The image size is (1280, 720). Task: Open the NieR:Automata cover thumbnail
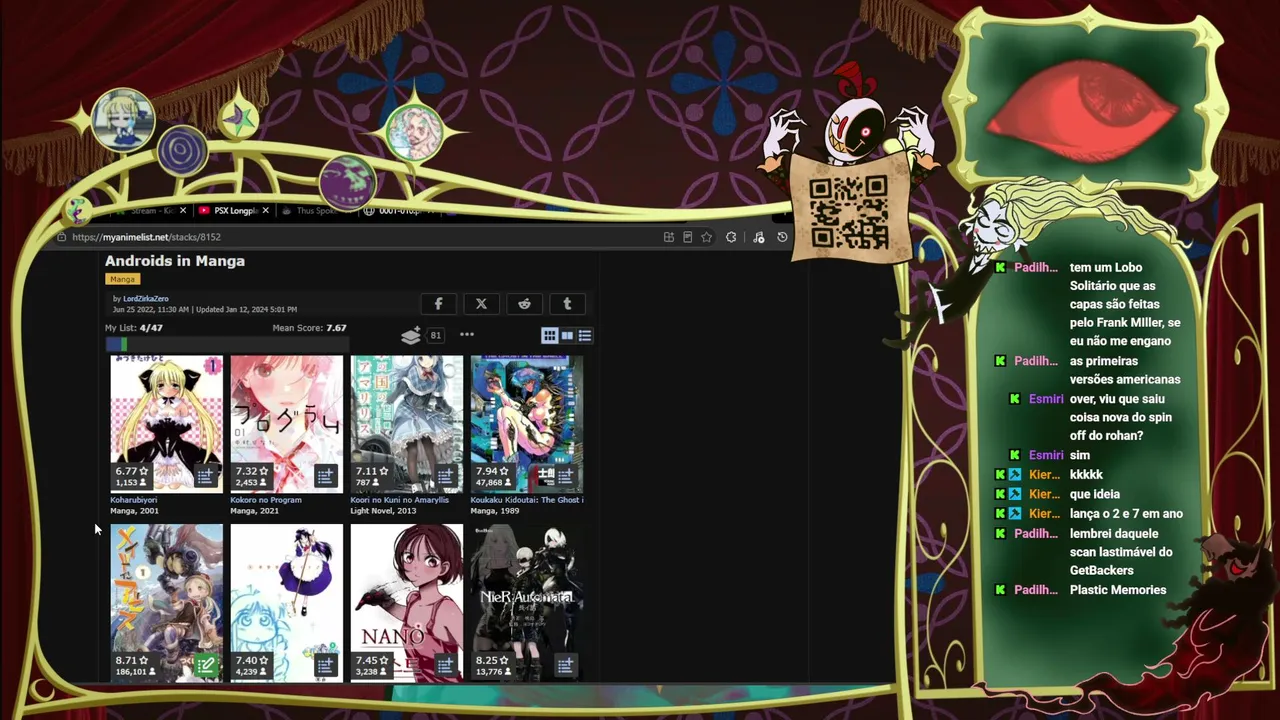pyautogui.click(x=527, y=602)
